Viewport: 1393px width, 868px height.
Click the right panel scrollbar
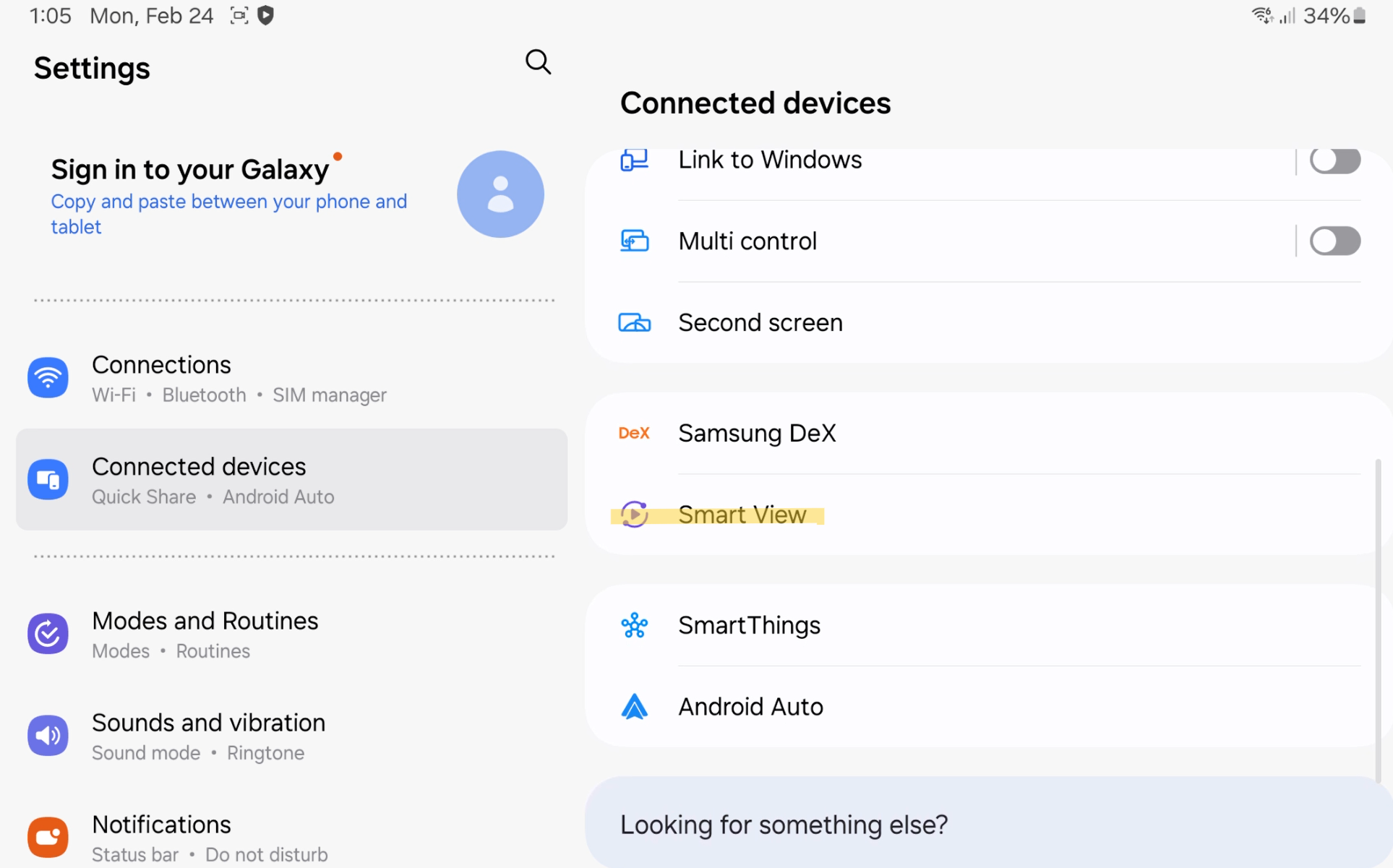(x=1378, y=622)
